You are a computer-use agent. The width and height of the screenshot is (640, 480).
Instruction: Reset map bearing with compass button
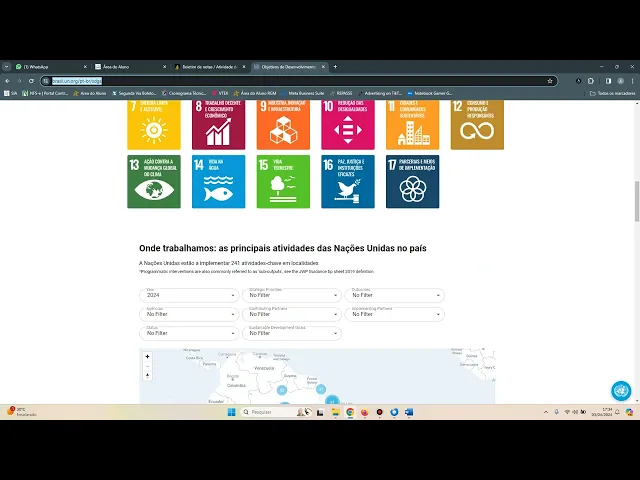147,376
